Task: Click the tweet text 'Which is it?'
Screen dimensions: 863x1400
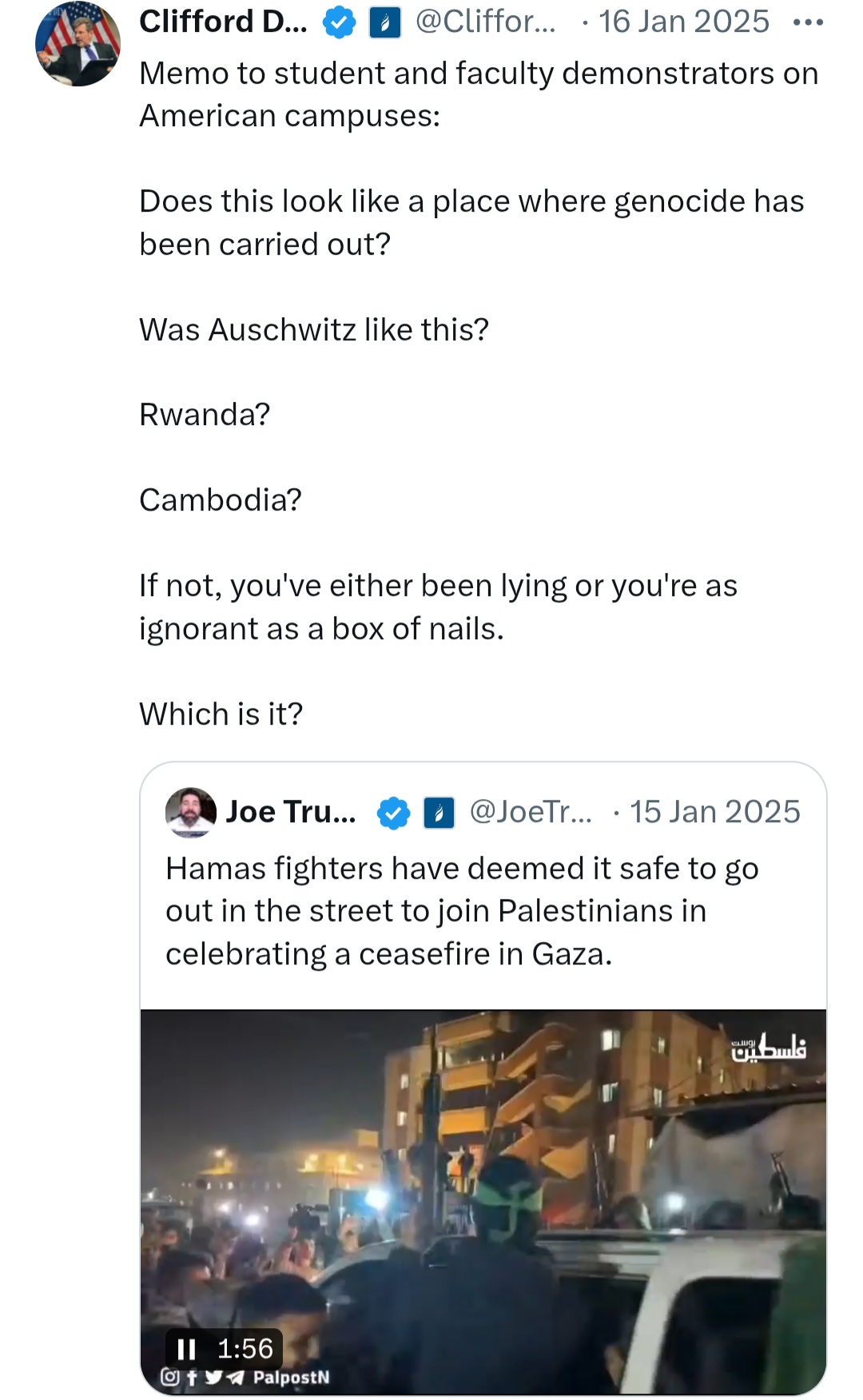Action: click(x=221, y=714)
